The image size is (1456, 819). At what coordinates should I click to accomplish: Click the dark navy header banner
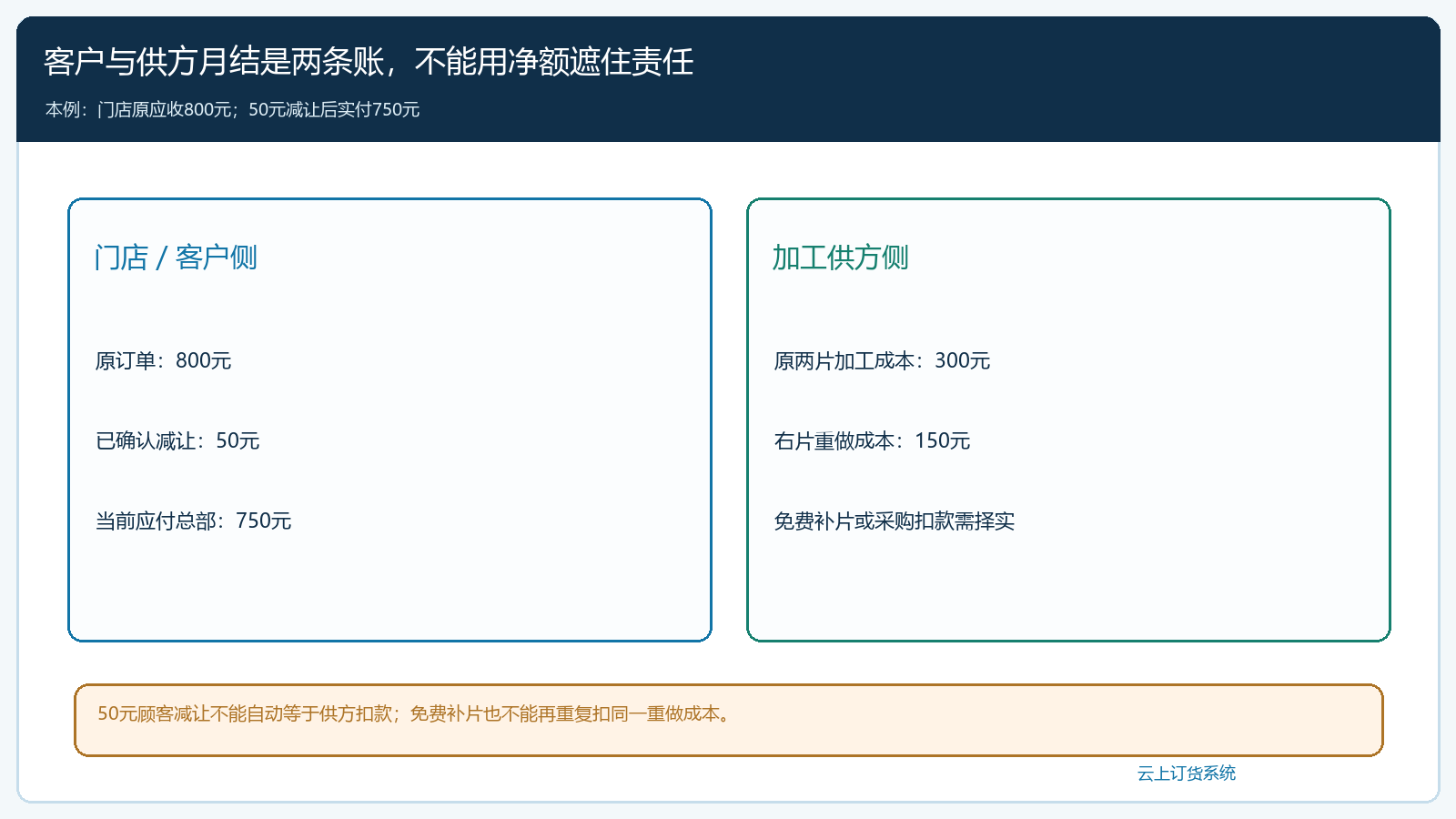728,79
